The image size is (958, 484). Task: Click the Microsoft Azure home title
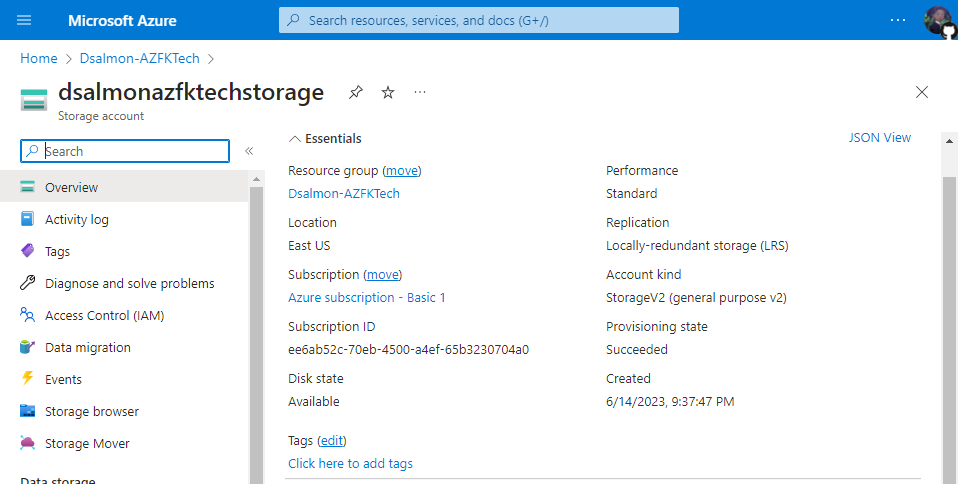(x=122, y=21)
